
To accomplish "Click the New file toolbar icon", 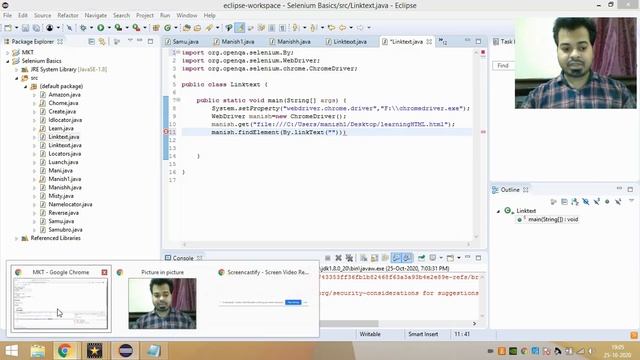I will [8, 28].
